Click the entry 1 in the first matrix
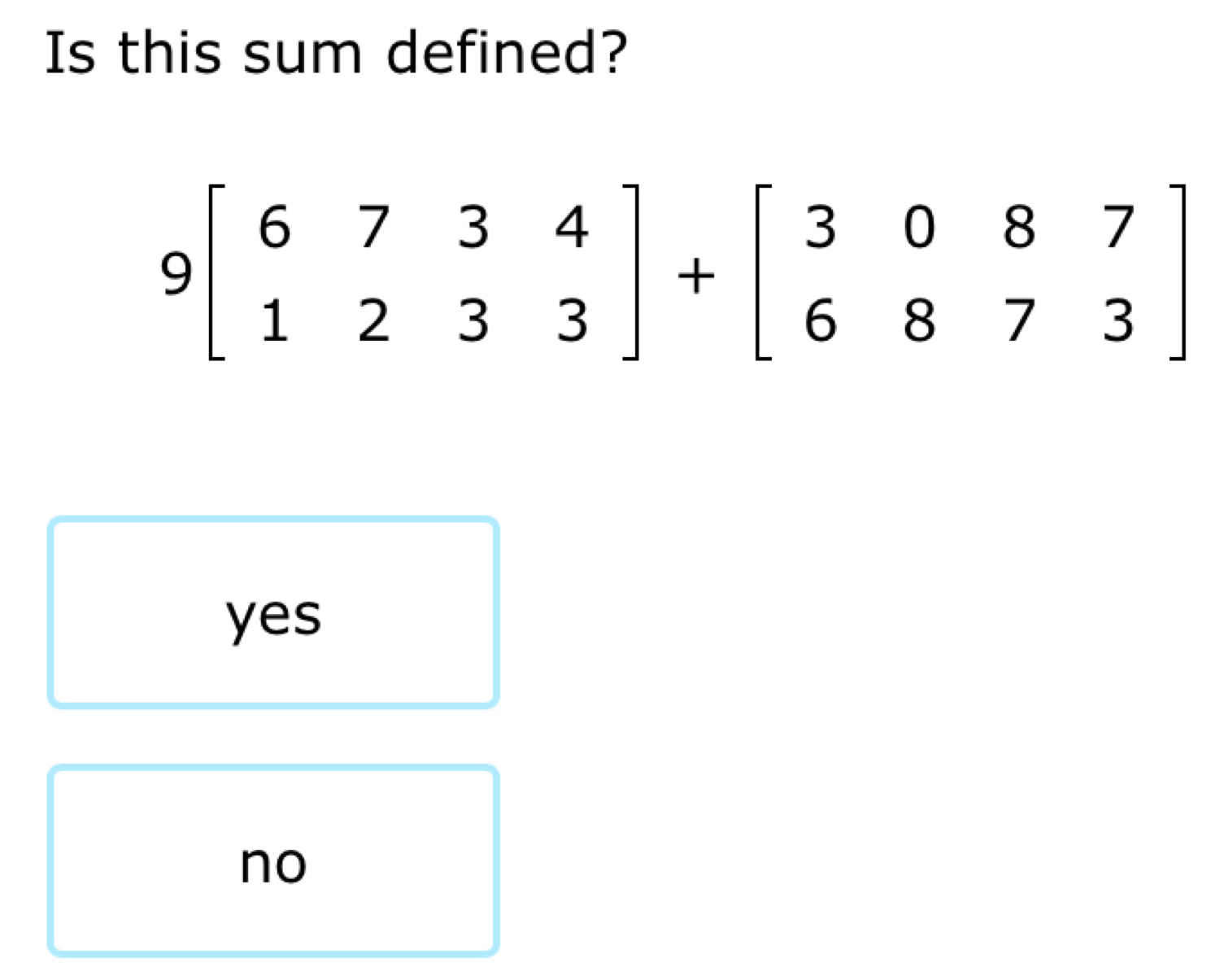This screenshot has height=980, width=1211. 274,320
